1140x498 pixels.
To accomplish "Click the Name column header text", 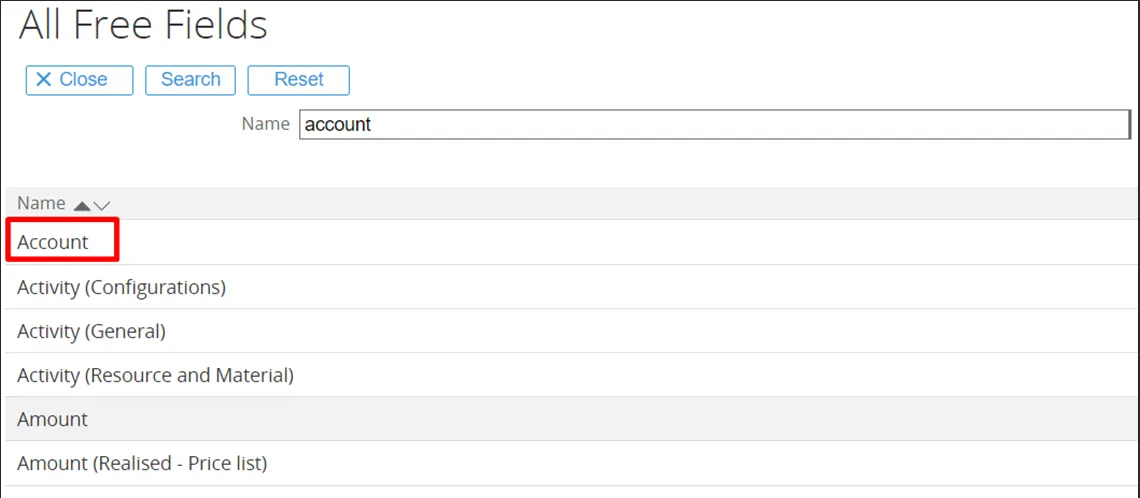I will [x=41, y=203].
